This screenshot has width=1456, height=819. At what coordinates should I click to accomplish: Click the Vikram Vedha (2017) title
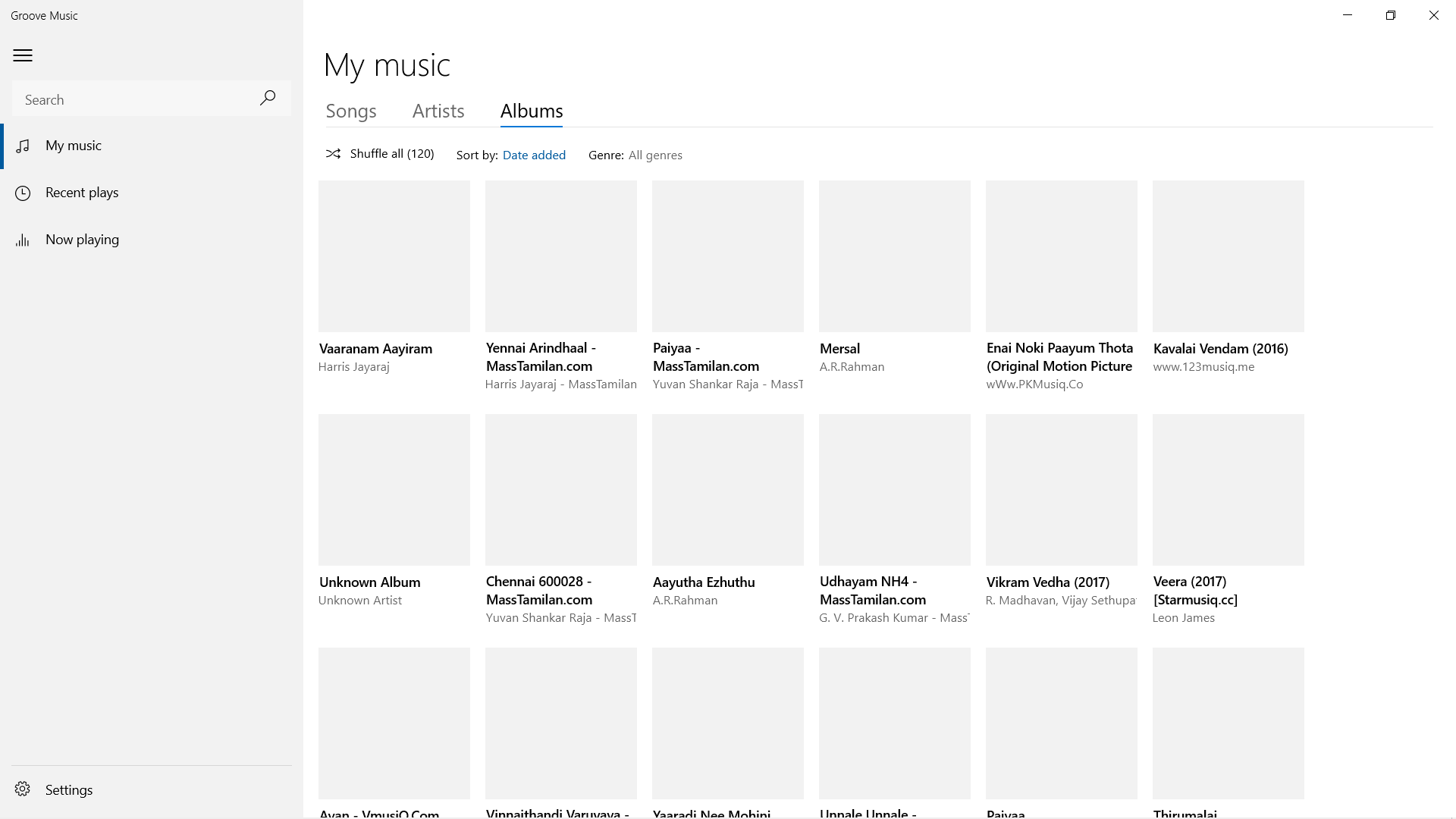pyautogui.click(x=1048, y=582)
